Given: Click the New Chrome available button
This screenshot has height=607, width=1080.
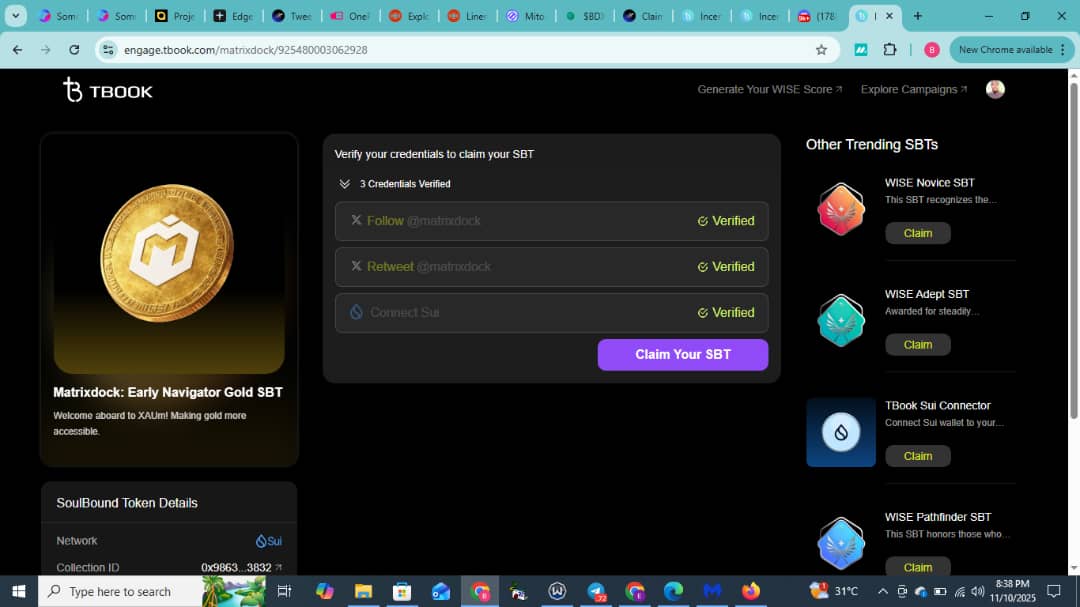Looking at the screenshot, I should tap(1011, 50).
